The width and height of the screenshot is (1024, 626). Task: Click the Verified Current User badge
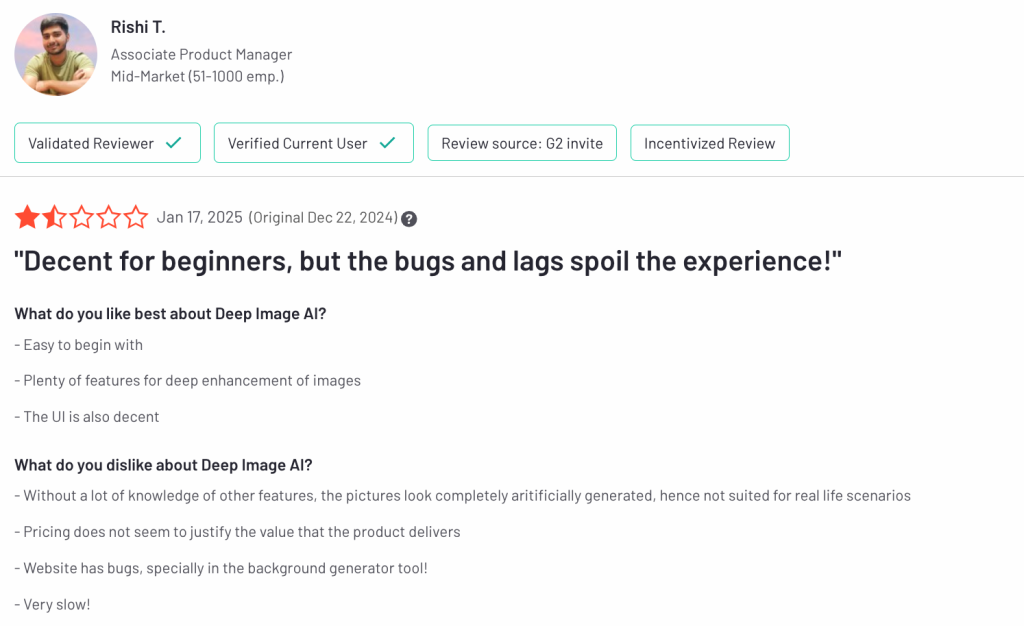pos(313,143)
